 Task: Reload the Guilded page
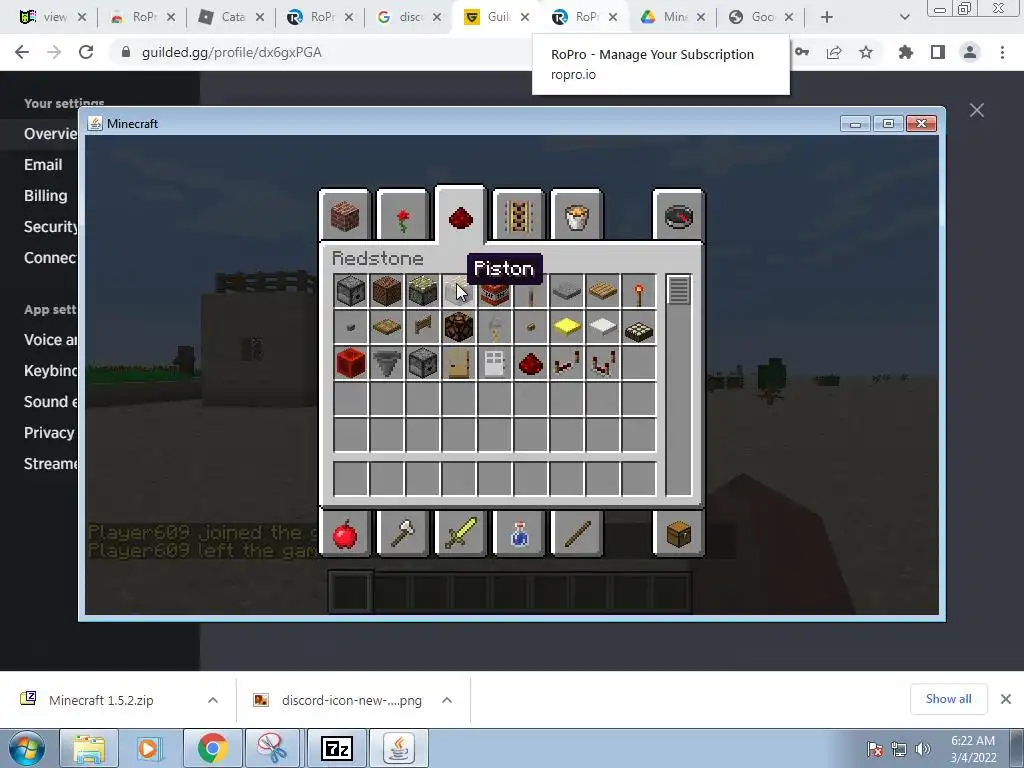point(86,52)
